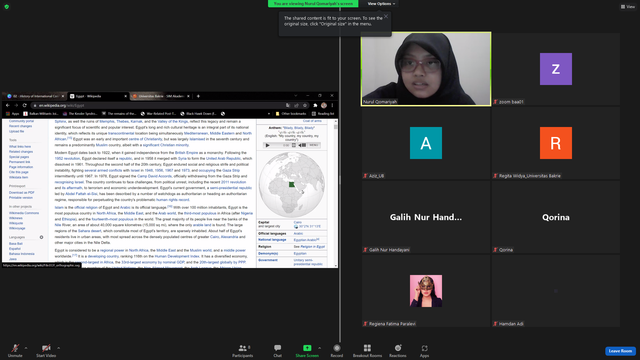Open Breakout Rooms
Image resolution: width=640 pixels, height=360 pixels.
pyautogui.click(x=367, y=350)
